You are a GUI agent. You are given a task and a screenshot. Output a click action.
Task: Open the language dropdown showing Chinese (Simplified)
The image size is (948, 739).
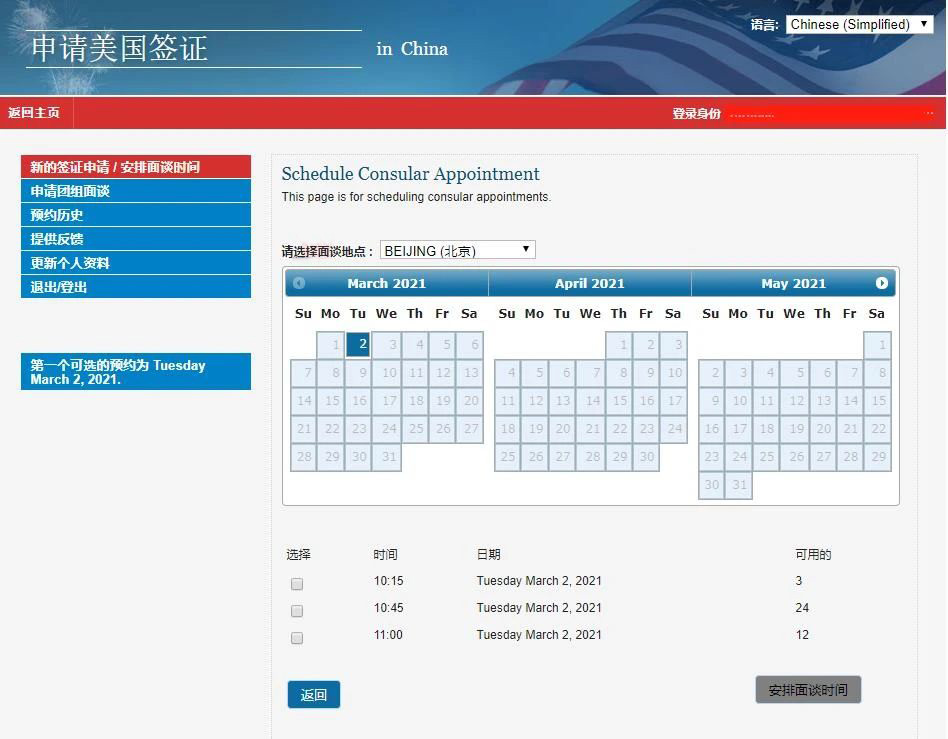tap(859, 24)
